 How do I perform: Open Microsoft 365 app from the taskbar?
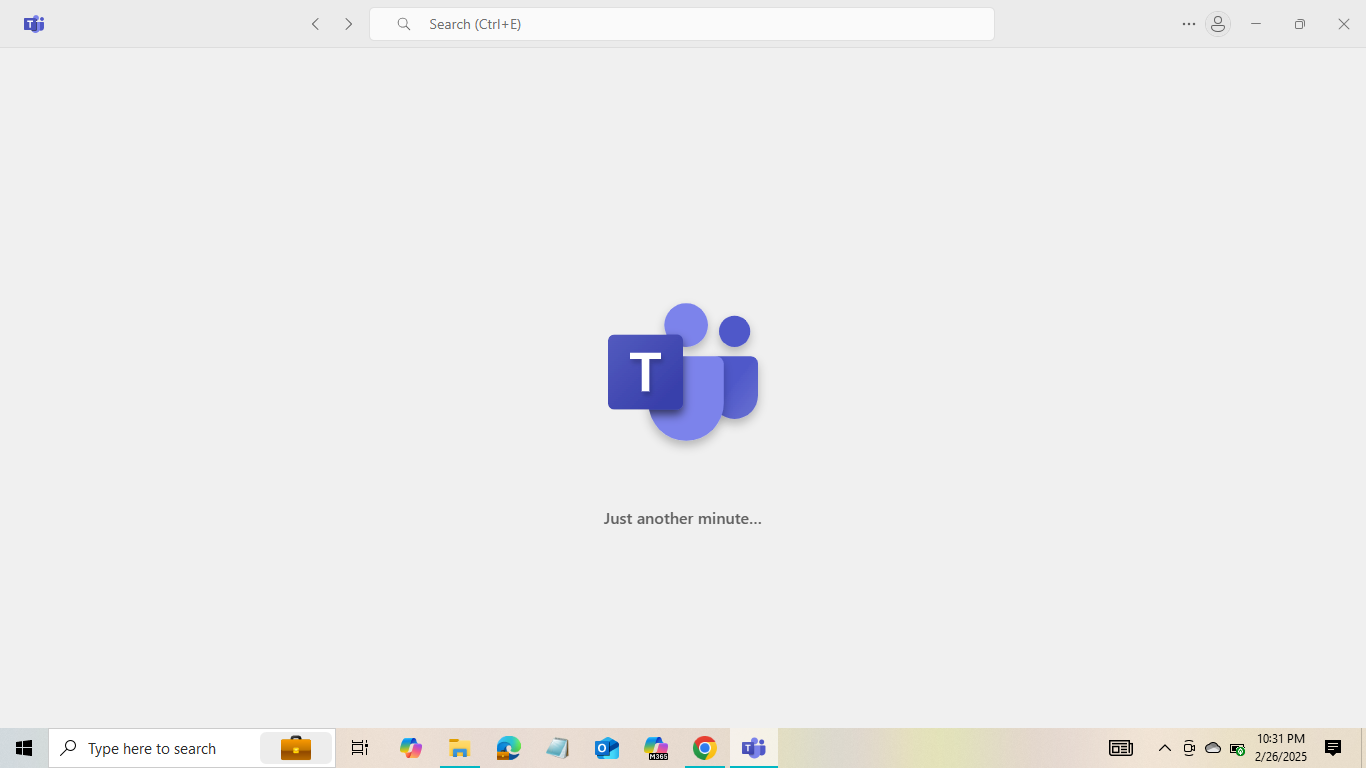pyautogui.click(x=656, y=748)
